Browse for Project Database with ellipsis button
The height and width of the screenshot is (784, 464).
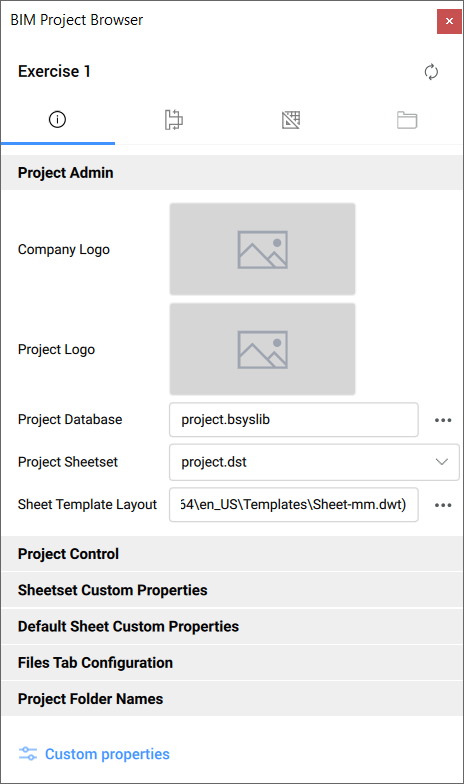click(443, 420)
